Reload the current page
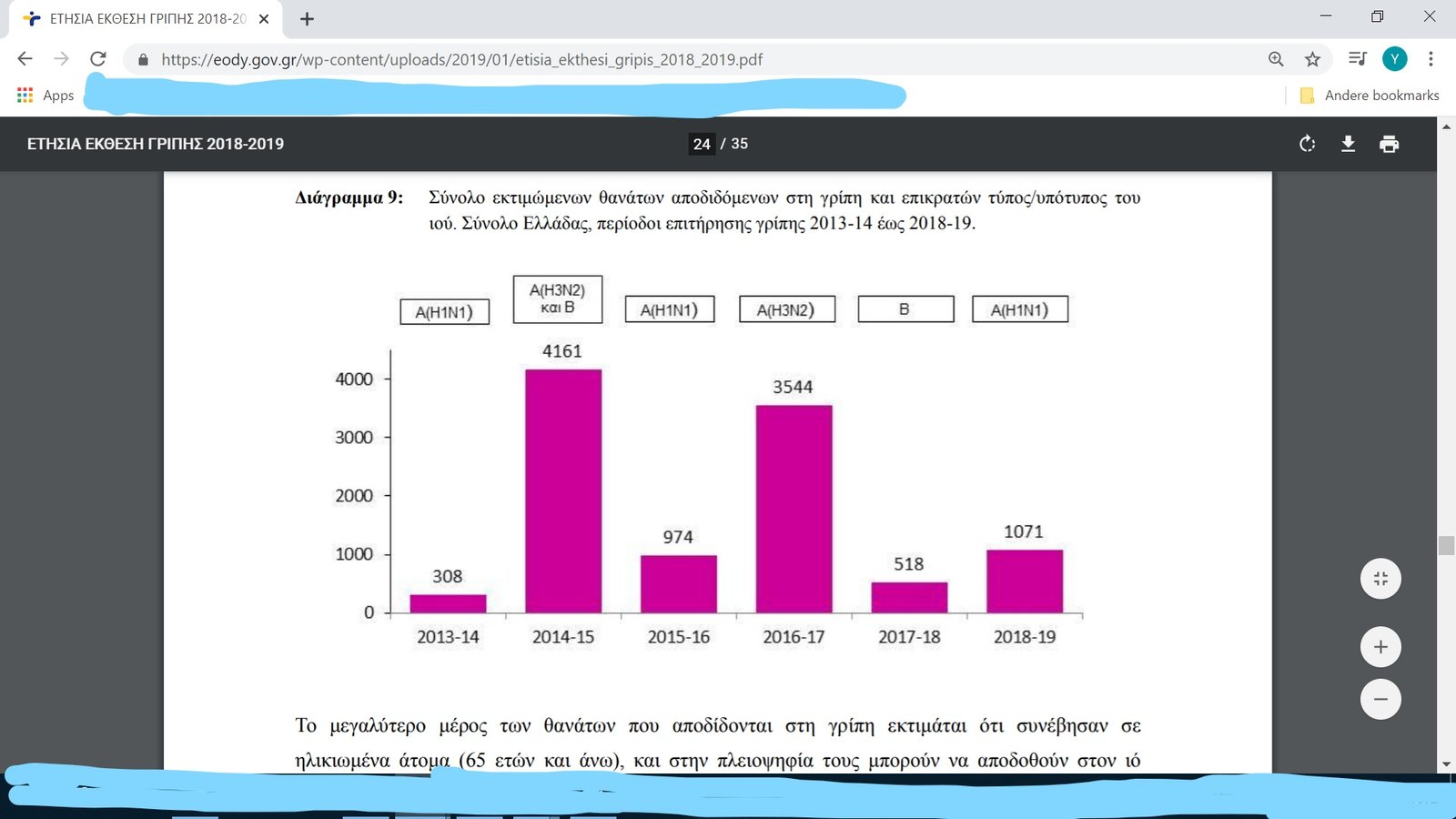This screenshot has height=819, width=1456. pos(98,59)
